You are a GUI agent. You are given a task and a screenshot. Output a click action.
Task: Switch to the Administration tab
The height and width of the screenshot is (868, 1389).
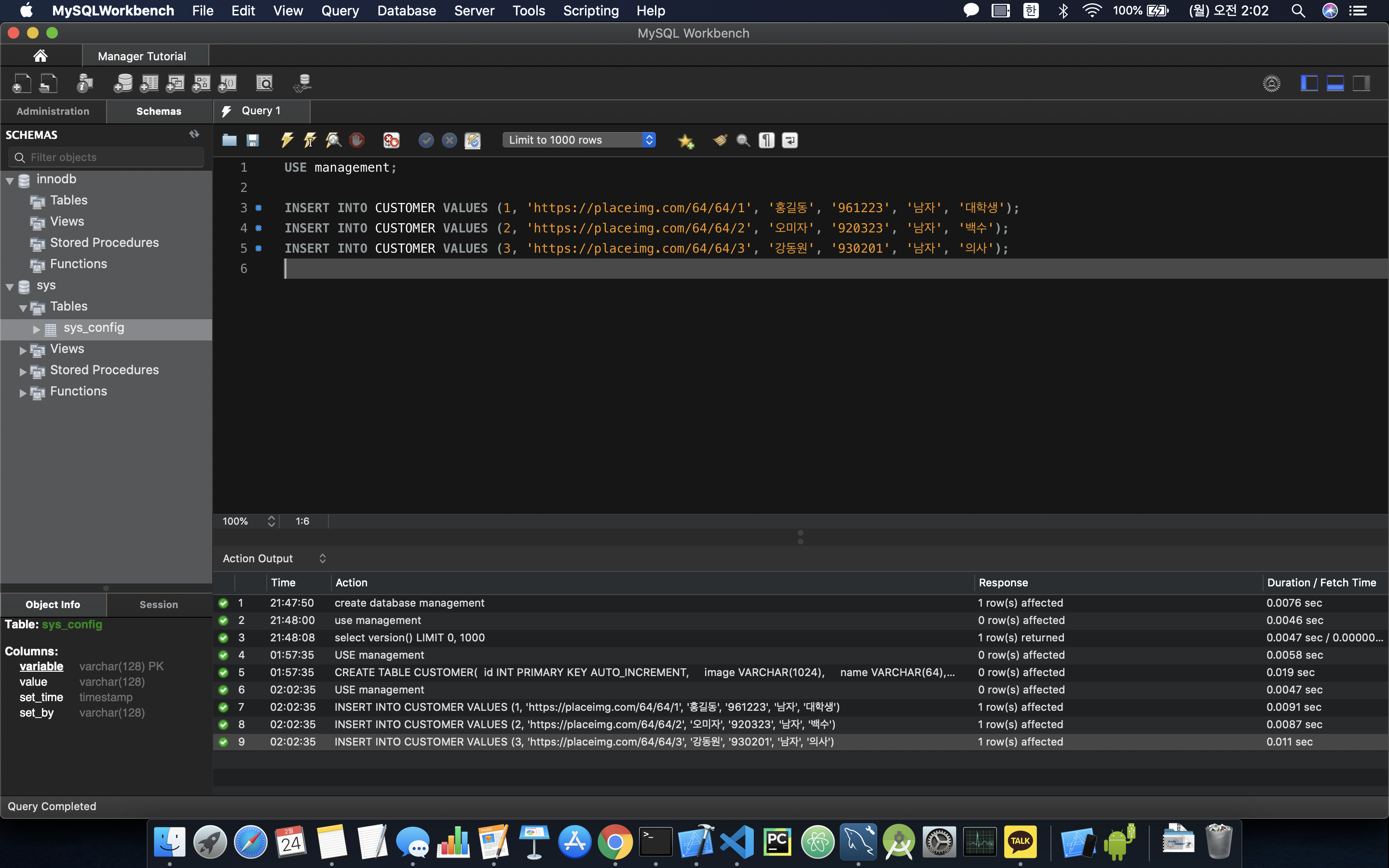tap(53, 111)
